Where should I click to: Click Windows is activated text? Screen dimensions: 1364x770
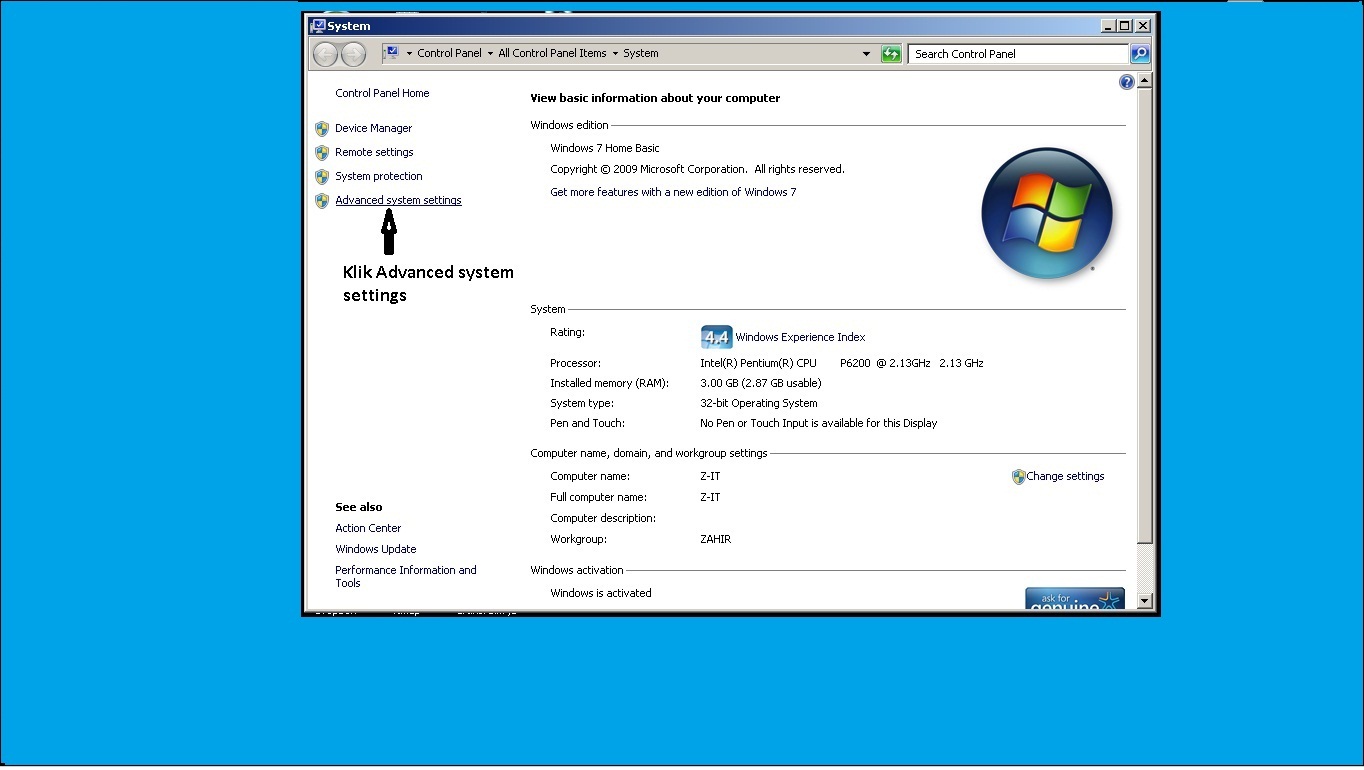(x=601, y=593)
